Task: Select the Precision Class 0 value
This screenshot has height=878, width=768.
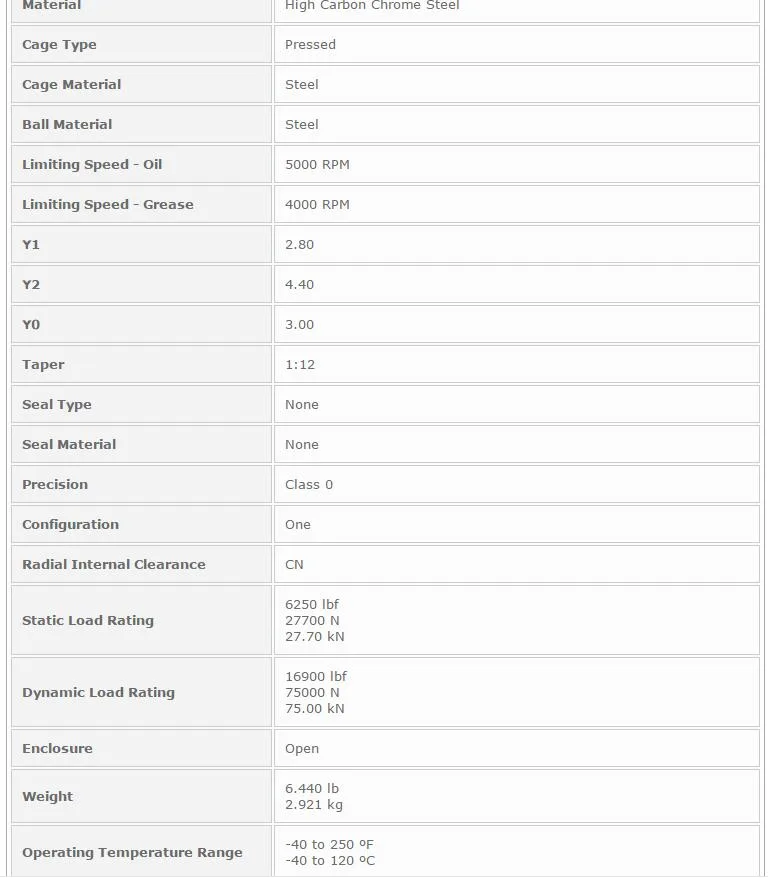Action: click(309, 484)
